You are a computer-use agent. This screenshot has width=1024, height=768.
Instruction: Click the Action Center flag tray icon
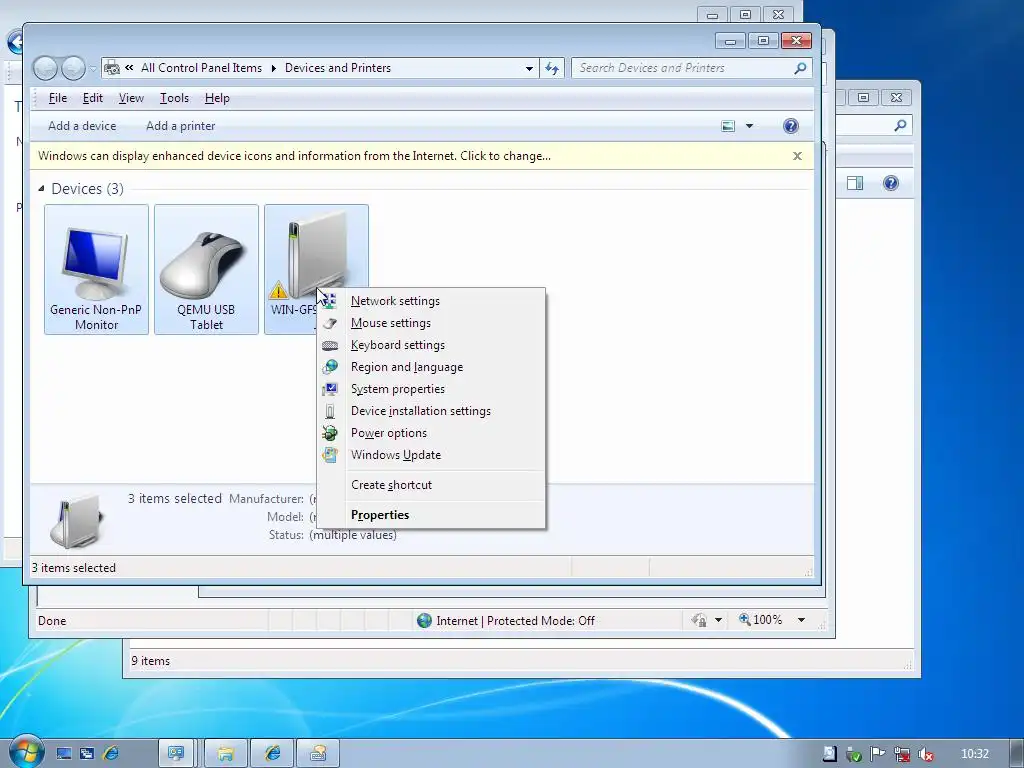(878, 754)
